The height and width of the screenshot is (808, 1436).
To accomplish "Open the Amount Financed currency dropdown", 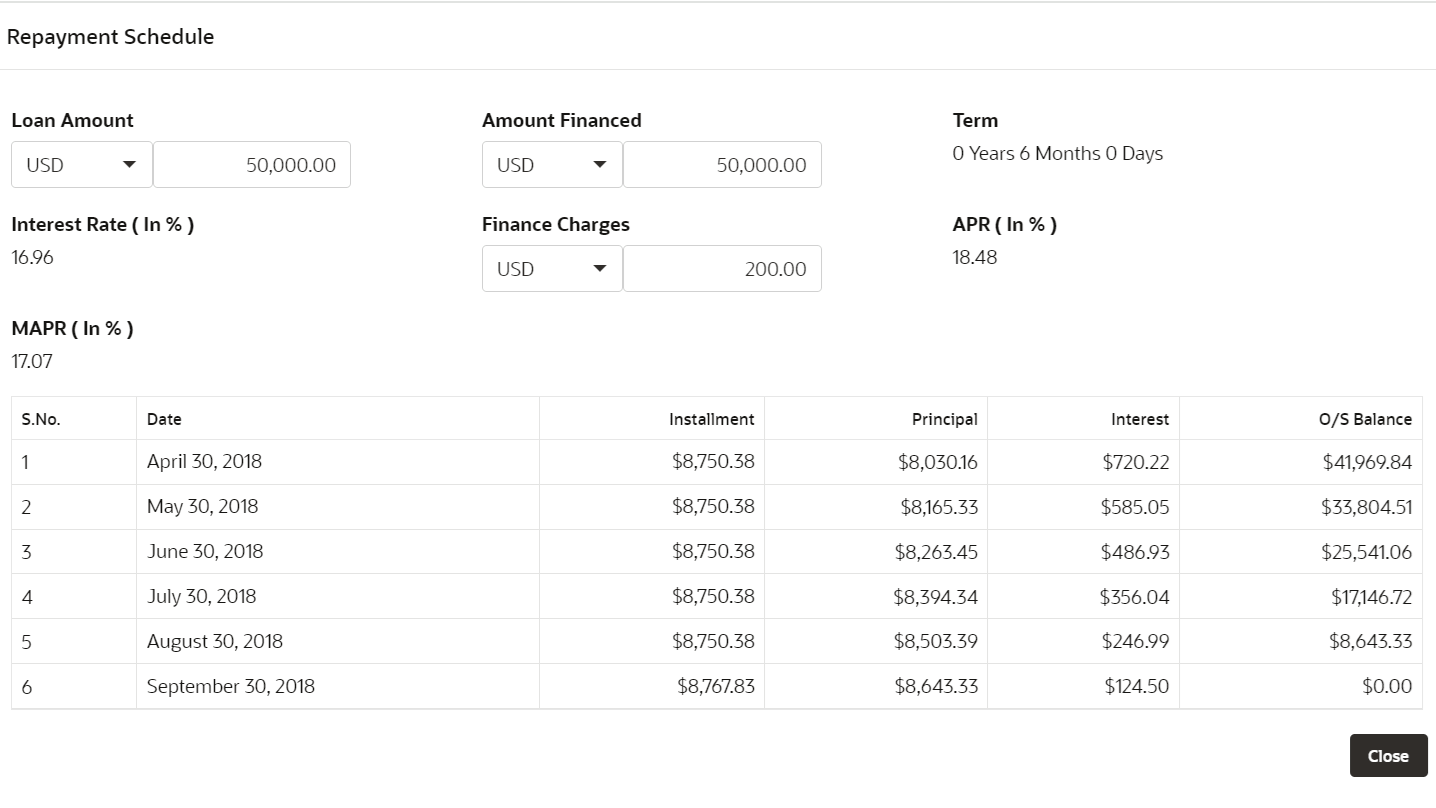I will pyautogui.click(x=551, y=164).
